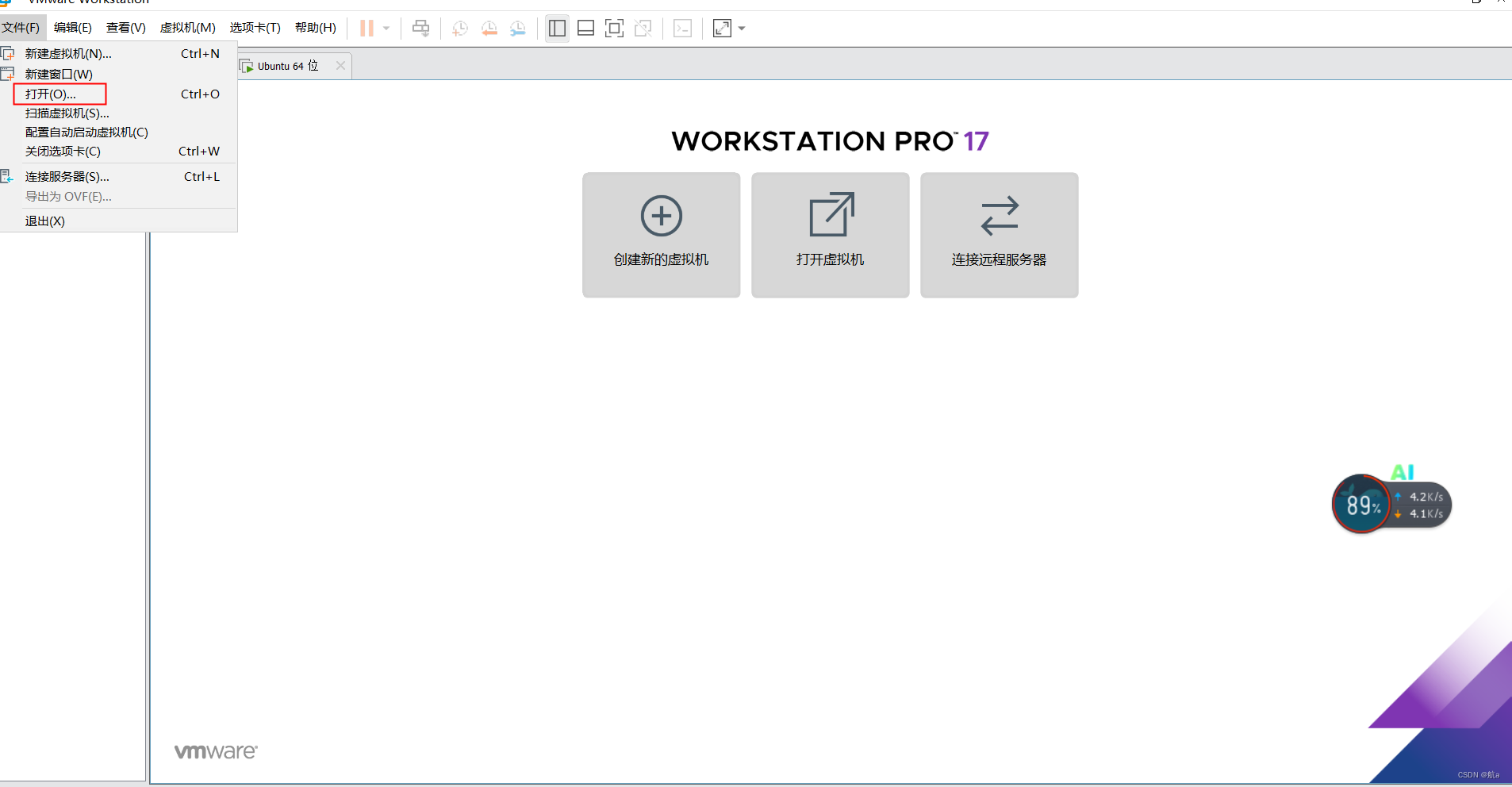Click the new window menu icon
This screenshot has width=1512, height=787.
pos(8,74)
